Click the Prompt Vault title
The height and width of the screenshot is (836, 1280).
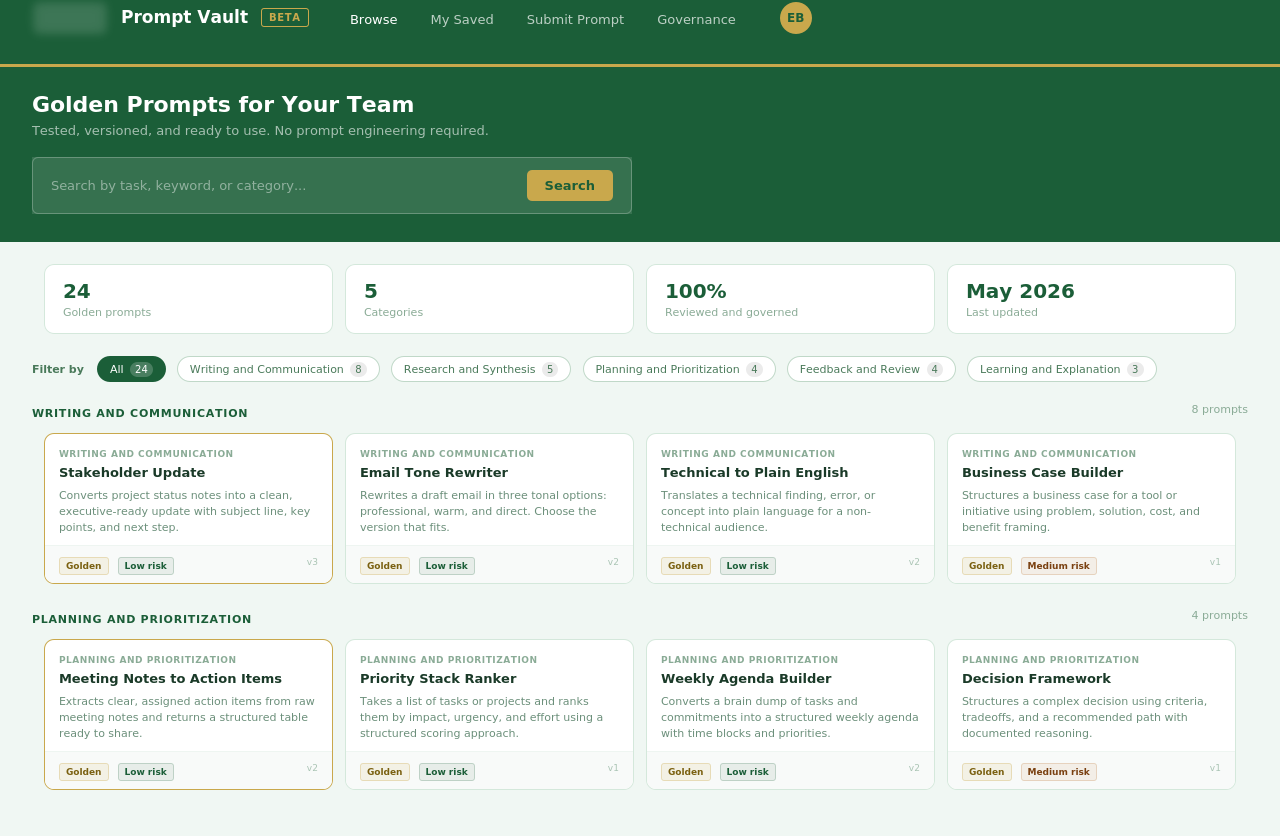[x=184, y=17]
